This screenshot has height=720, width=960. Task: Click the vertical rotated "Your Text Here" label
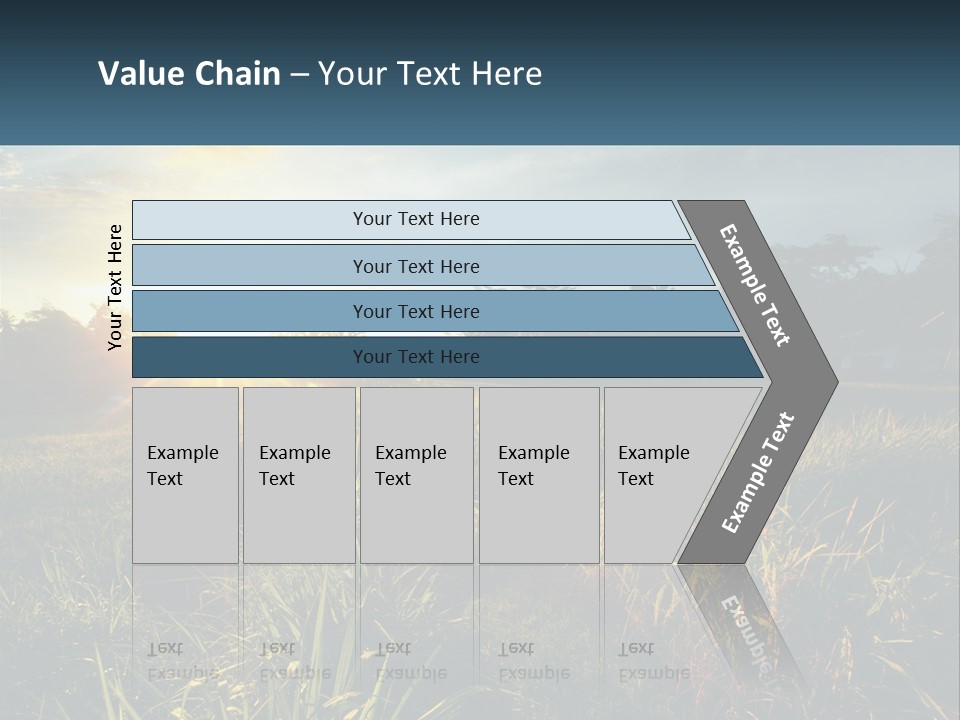(x=115, y=287)
